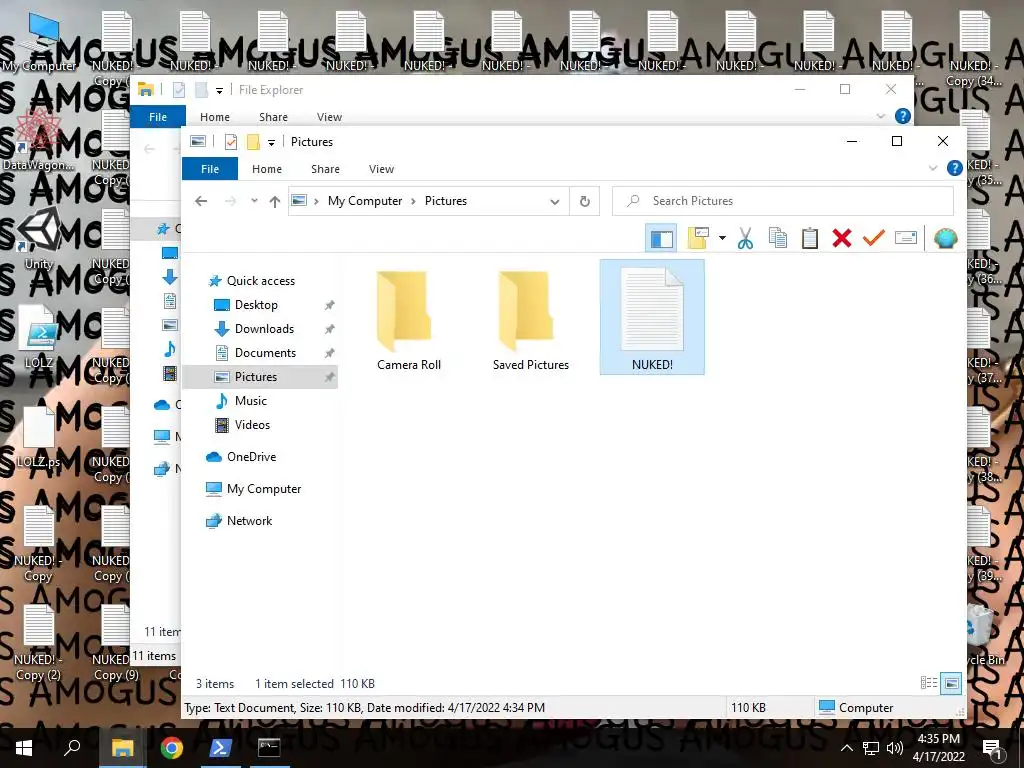Image resolution: width=1024 pixels, height=768 pixels.
Task: Select the LOLZ PowerShell desktop icon
Action: click(x=39, y=338)
